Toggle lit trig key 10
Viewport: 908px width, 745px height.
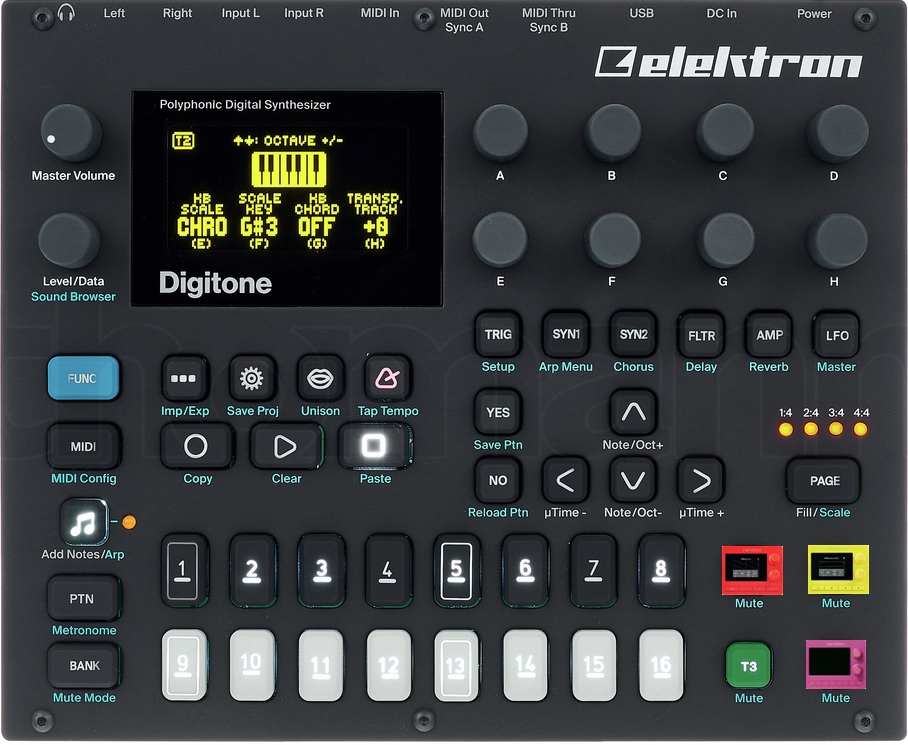click(x=252, y=665)
